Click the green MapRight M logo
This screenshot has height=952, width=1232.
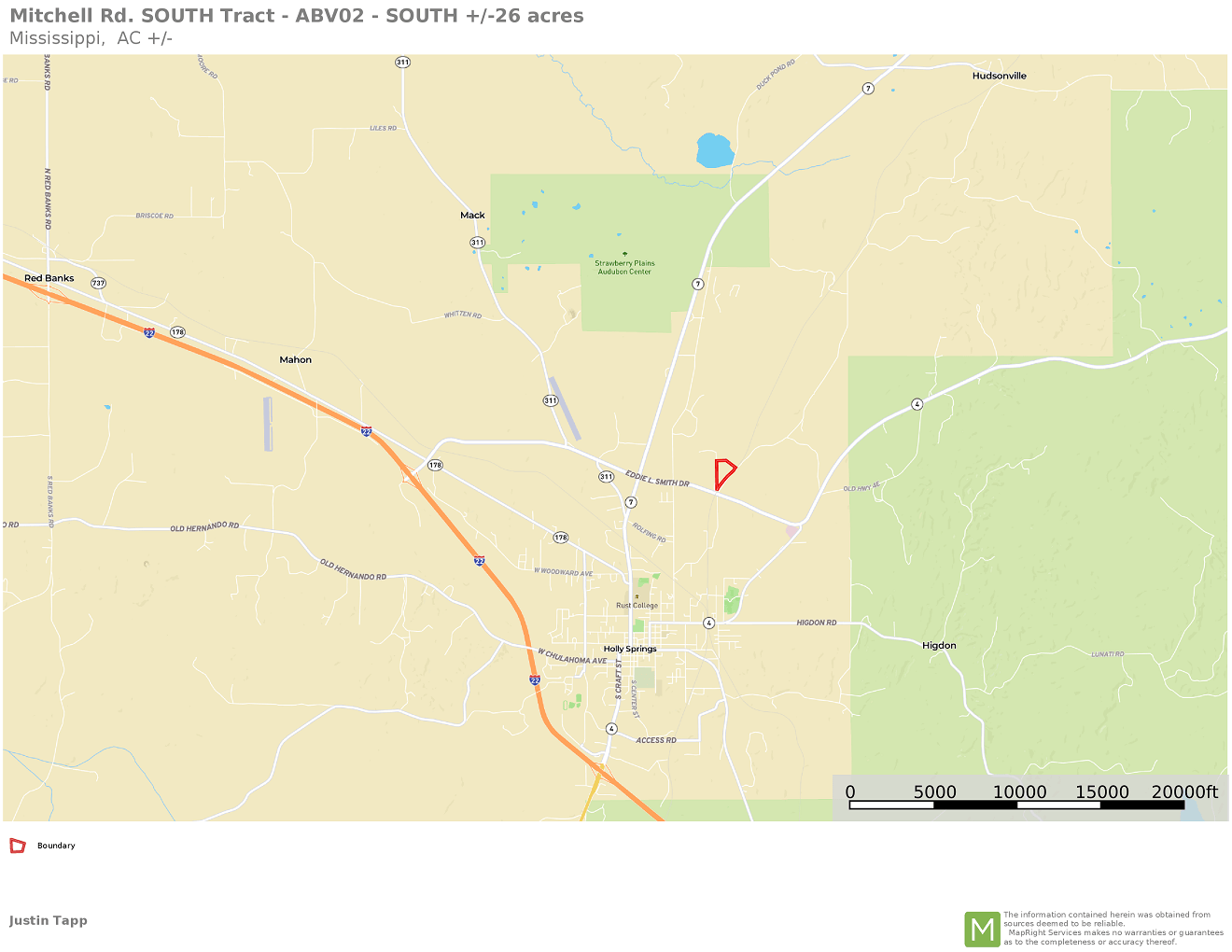(982, 930)
